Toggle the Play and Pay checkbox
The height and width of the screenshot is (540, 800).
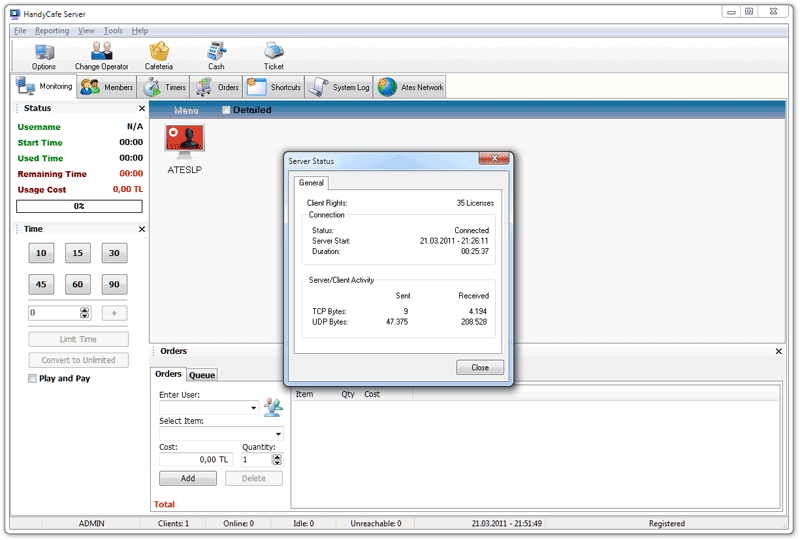[33, 379]
